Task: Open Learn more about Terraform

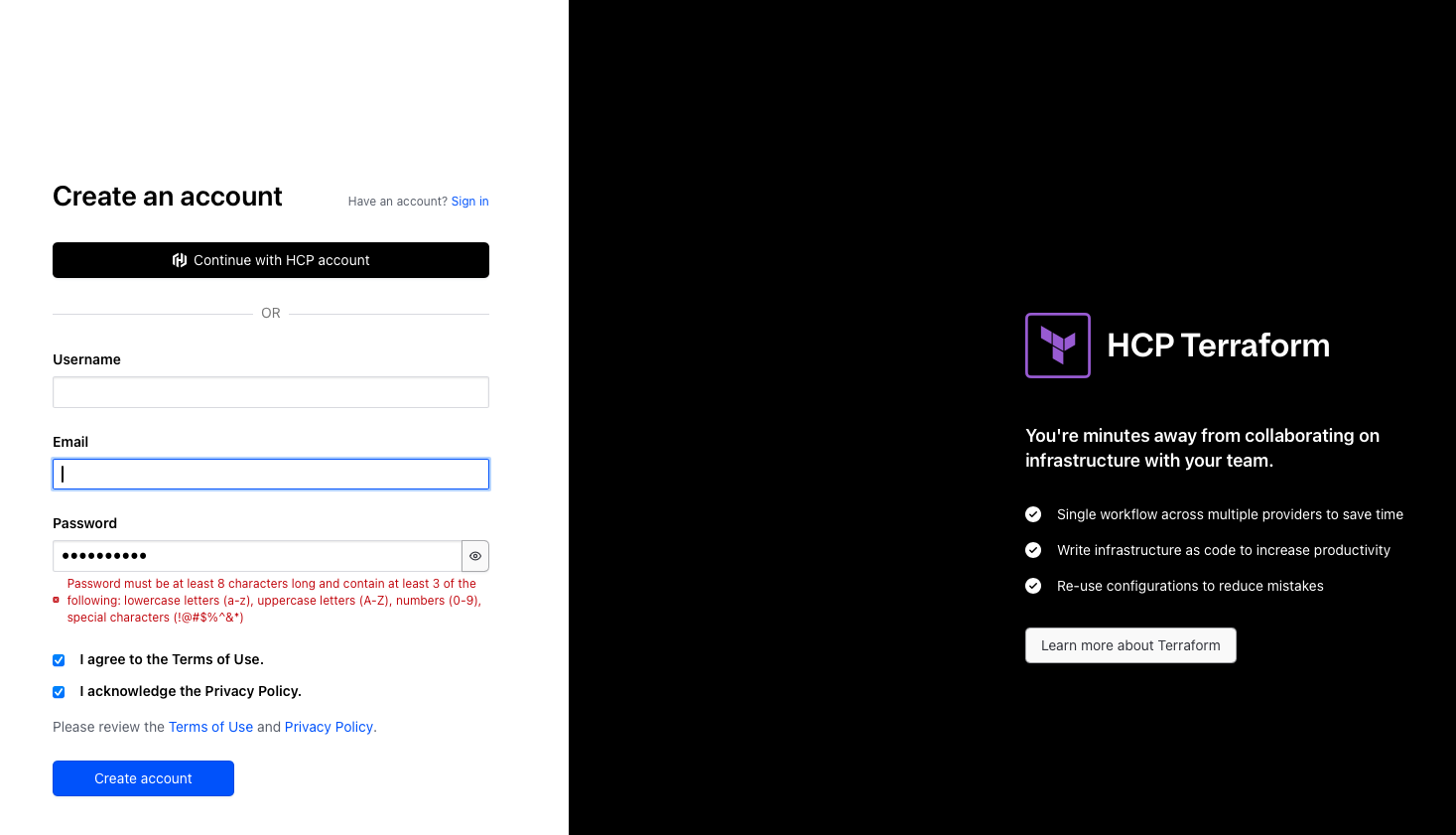Action: pyautogui.click(x=1130, y=645)
